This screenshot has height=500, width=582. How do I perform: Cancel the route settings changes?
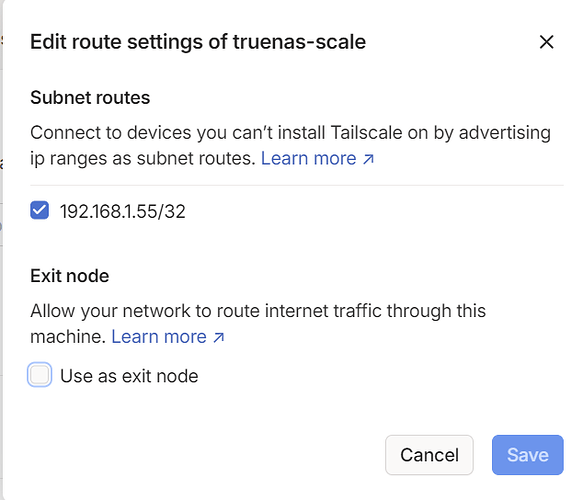click(x=429, y=455)
